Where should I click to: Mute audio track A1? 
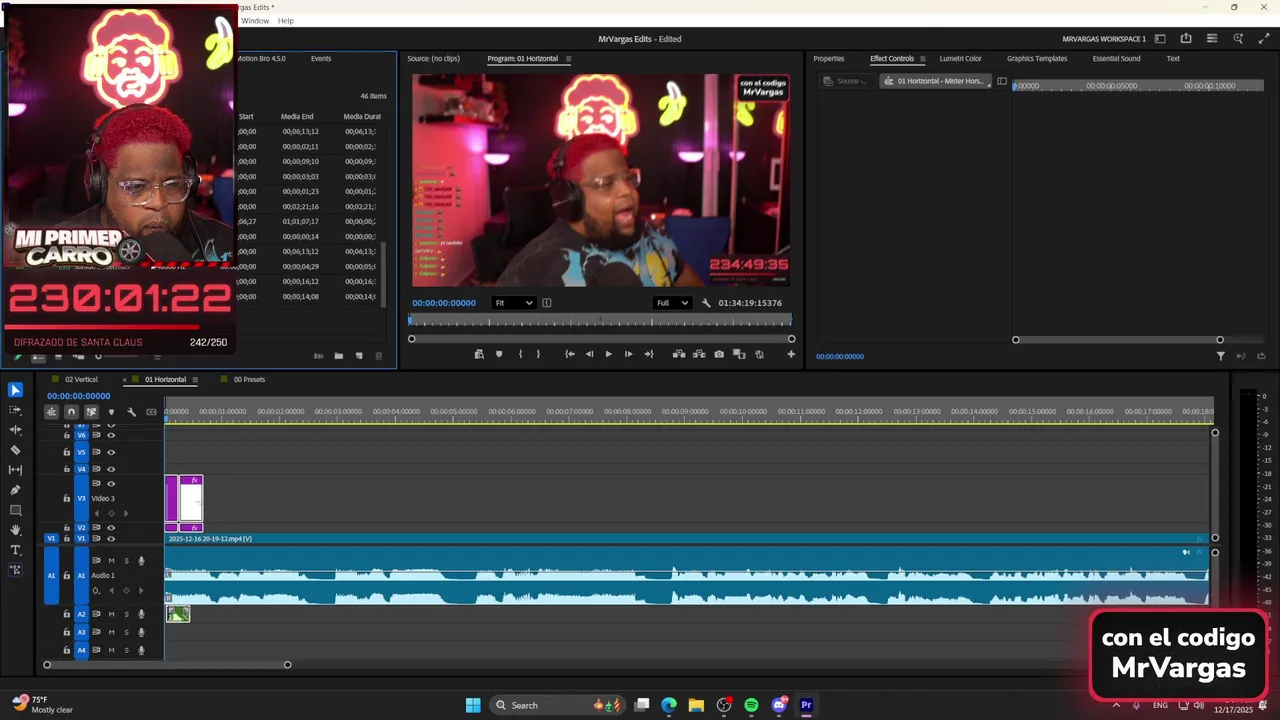(111, 561)
